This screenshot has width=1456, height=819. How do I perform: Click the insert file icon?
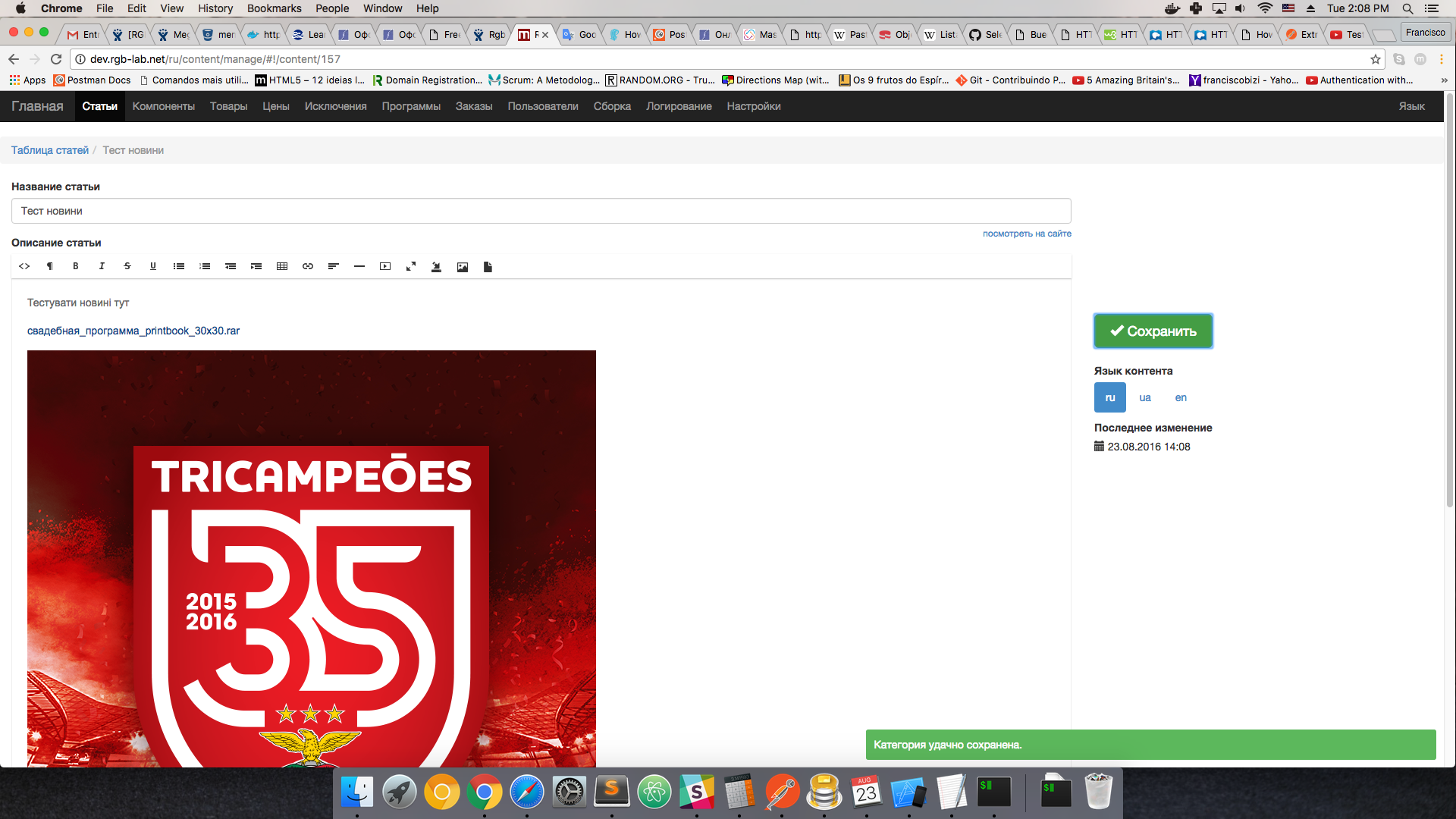[x=488, y=267]
